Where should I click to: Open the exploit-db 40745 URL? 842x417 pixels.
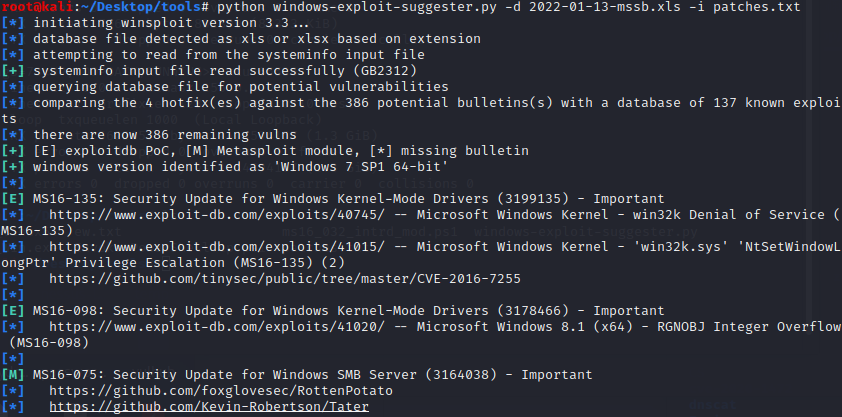coord(217,215)
